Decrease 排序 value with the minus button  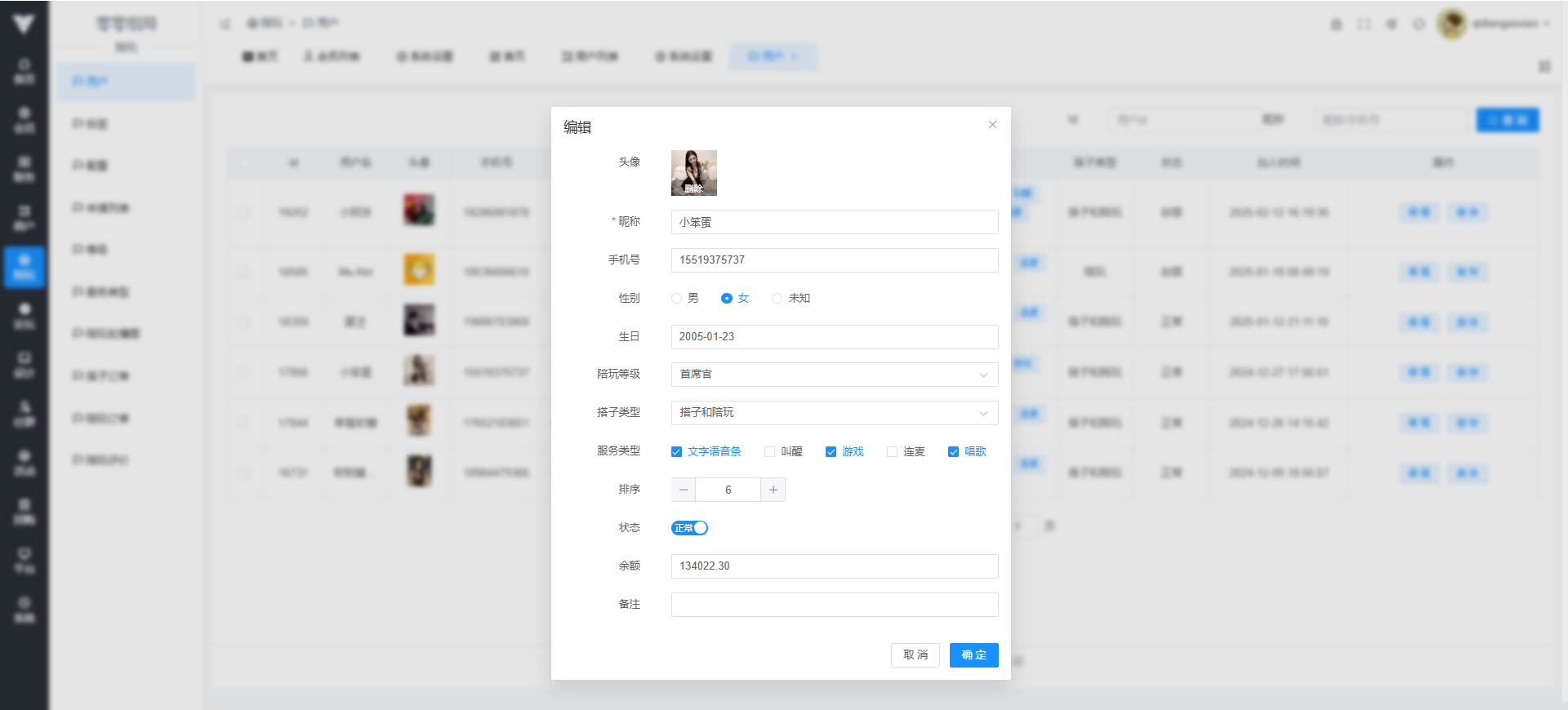coord(684,490)
